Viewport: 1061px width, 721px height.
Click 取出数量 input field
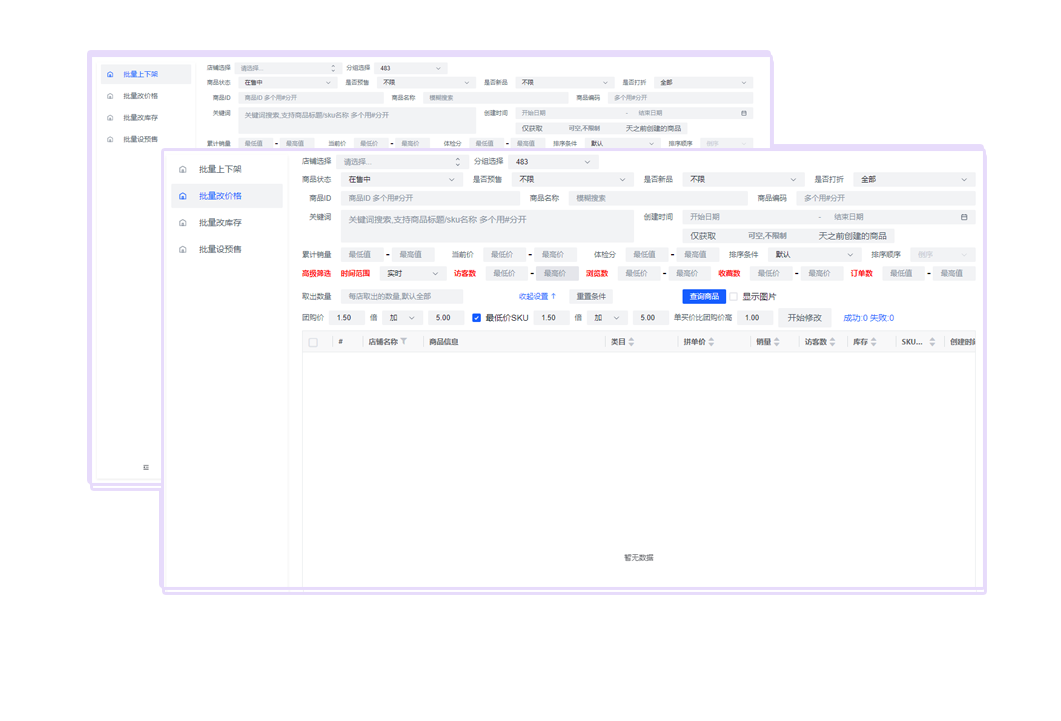coord(402,296)
